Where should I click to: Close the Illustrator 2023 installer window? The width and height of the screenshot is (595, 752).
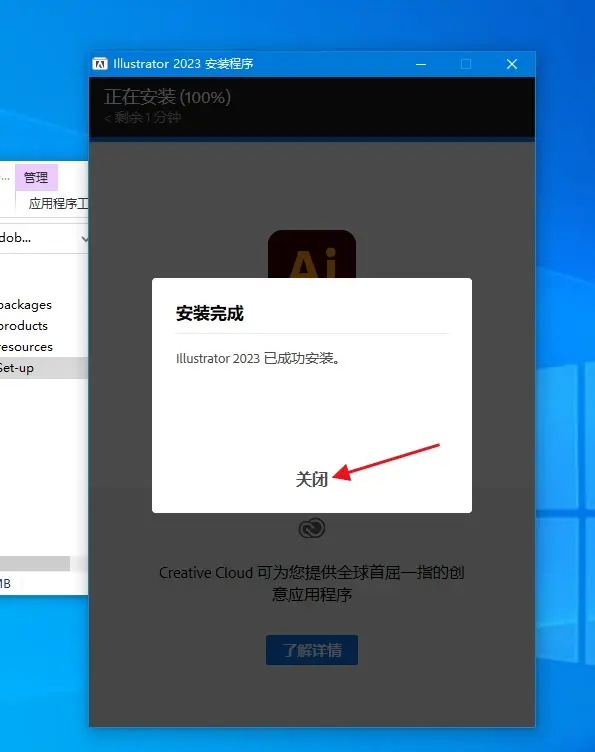512,64
